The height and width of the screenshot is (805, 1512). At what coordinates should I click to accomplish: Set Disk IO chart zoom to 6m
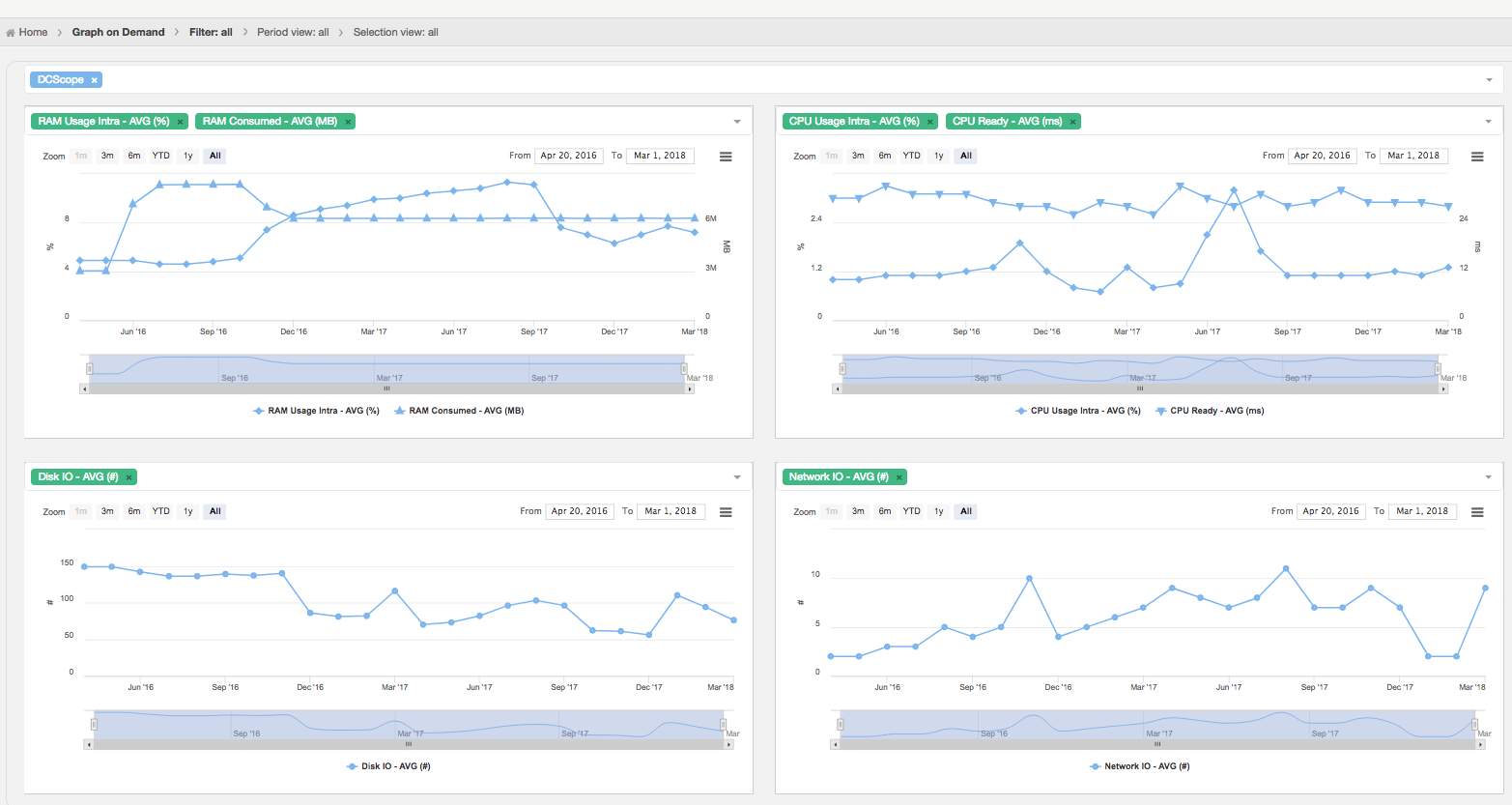tap(134, 511)
